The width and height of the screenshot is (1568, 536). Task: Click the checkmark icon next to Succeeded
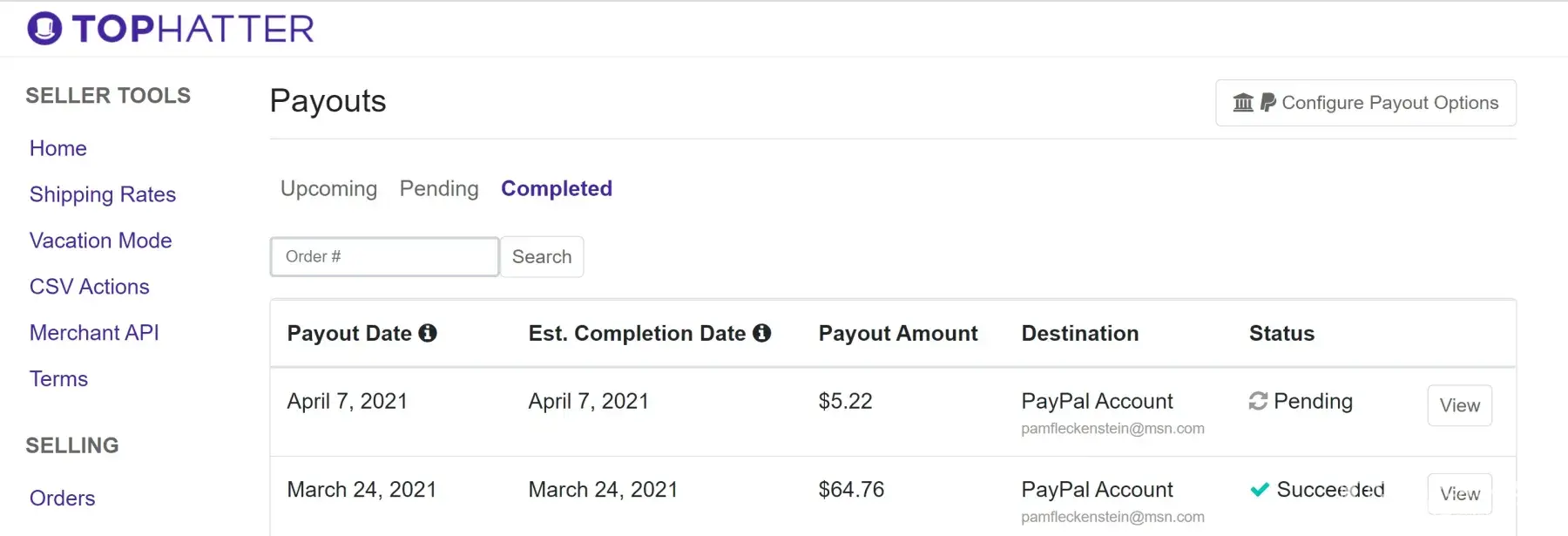pyautogui.click(x=1260, y=490)
